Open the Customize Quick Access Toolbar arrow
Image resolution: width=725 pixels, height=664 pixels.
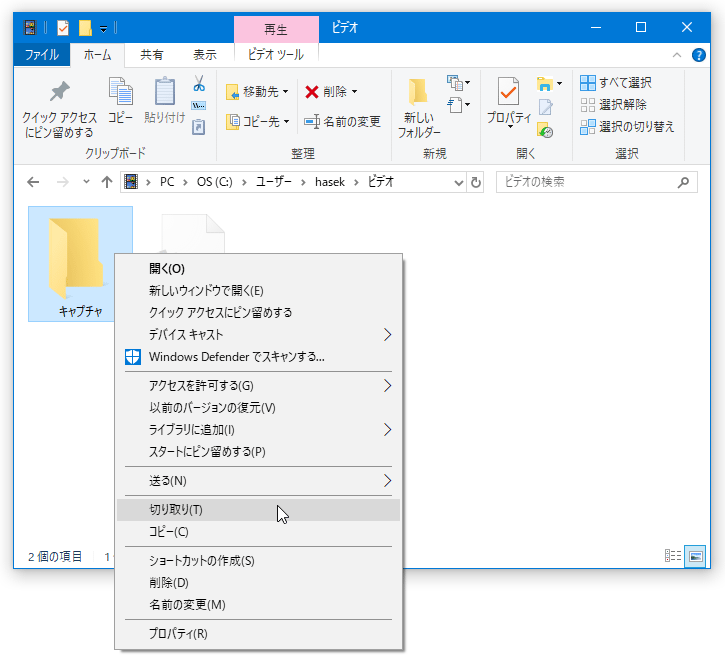(x=104, y=29)
